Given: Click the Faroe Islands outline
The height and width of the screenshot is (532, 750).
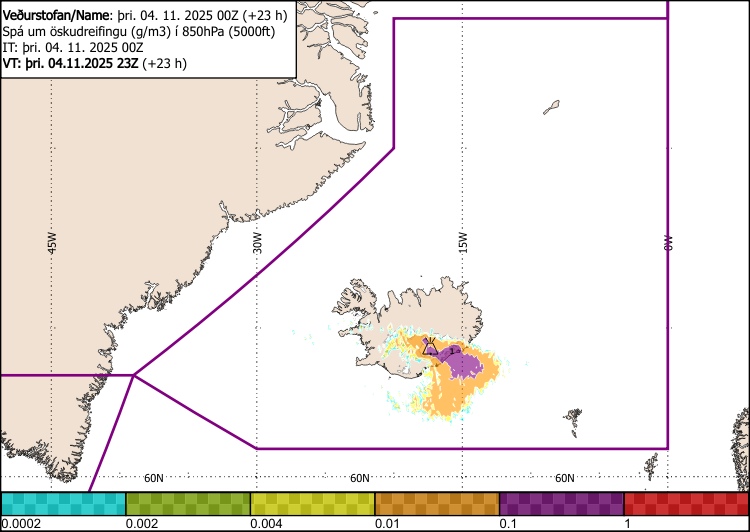Looking at the screenshot, I should 574,421.
